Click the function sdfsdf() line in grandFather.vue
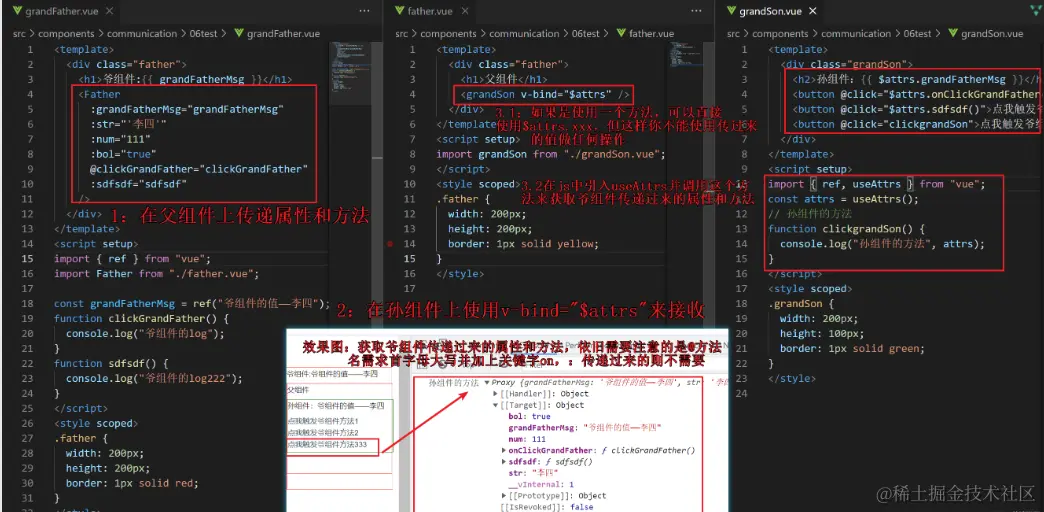 (x=112, y=364)
